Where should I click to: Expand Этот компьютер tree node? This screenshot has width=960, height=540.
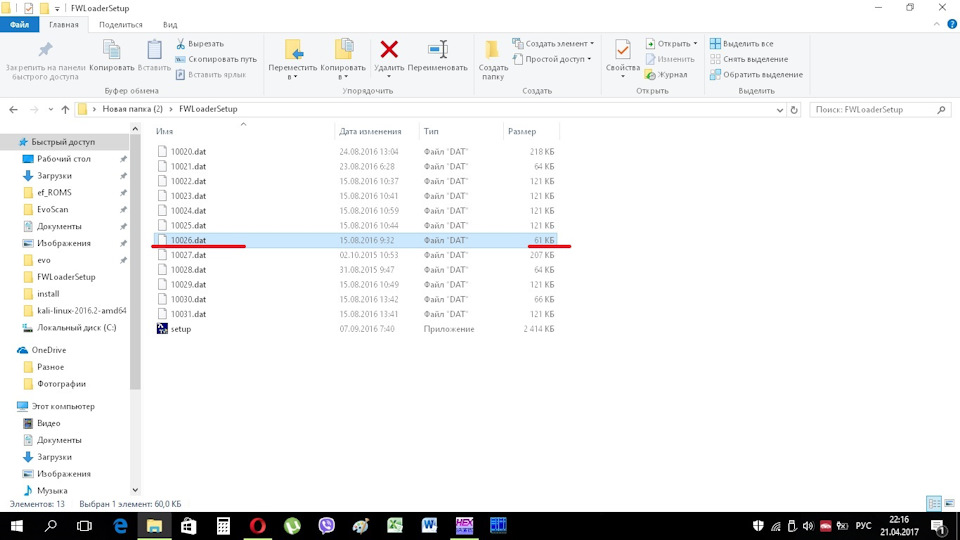(9, 406)
